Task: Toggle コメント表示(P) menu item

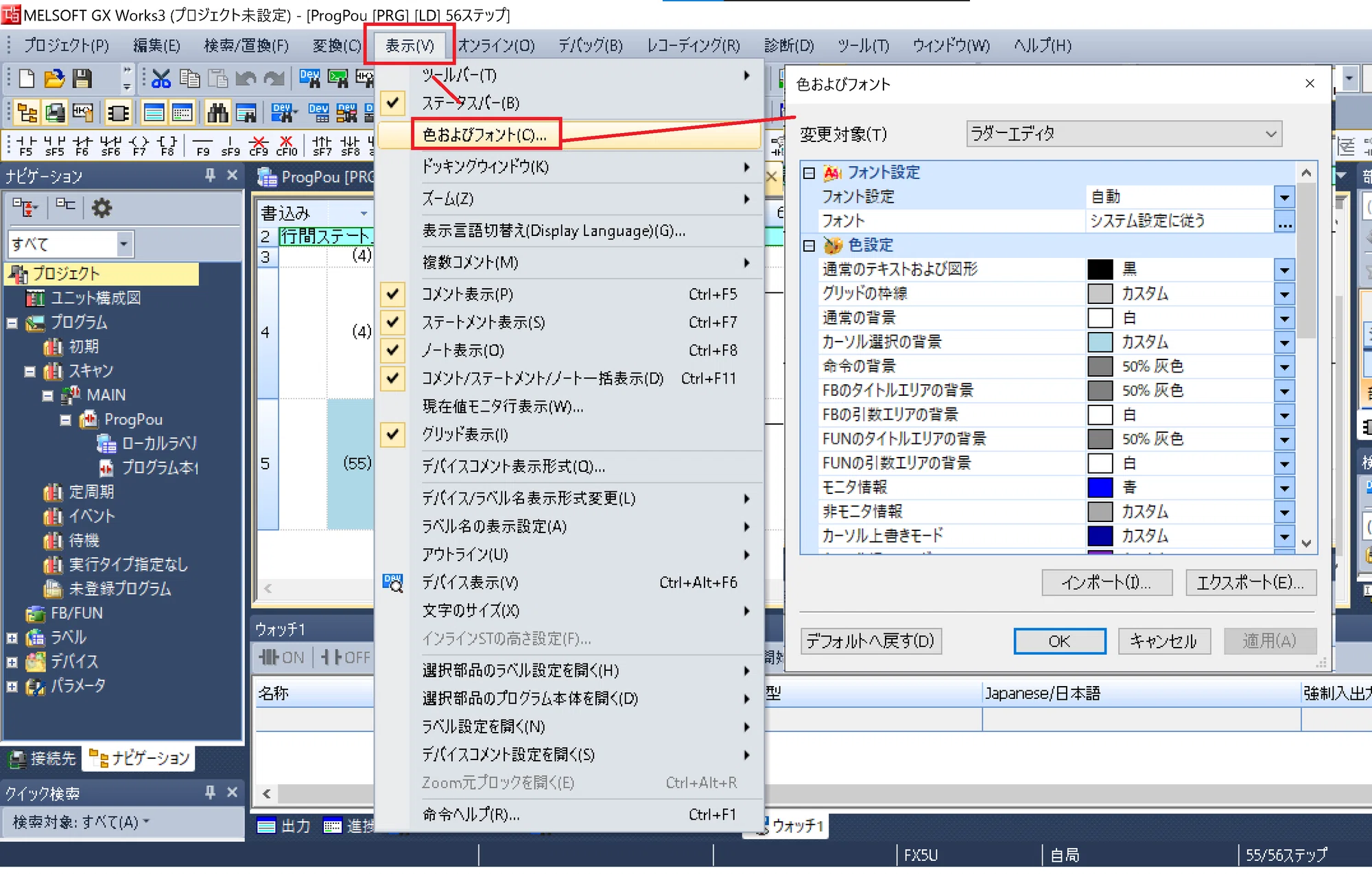Action: (569, 294)
